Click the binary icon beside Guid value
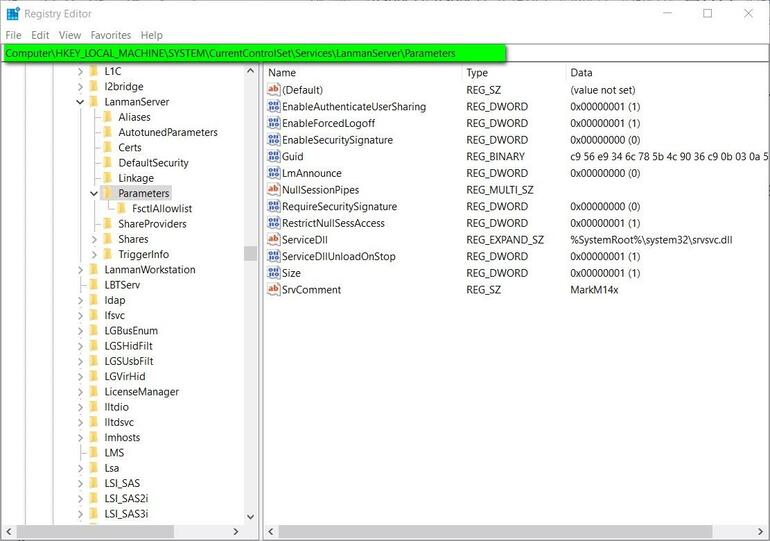 point(274,157)
